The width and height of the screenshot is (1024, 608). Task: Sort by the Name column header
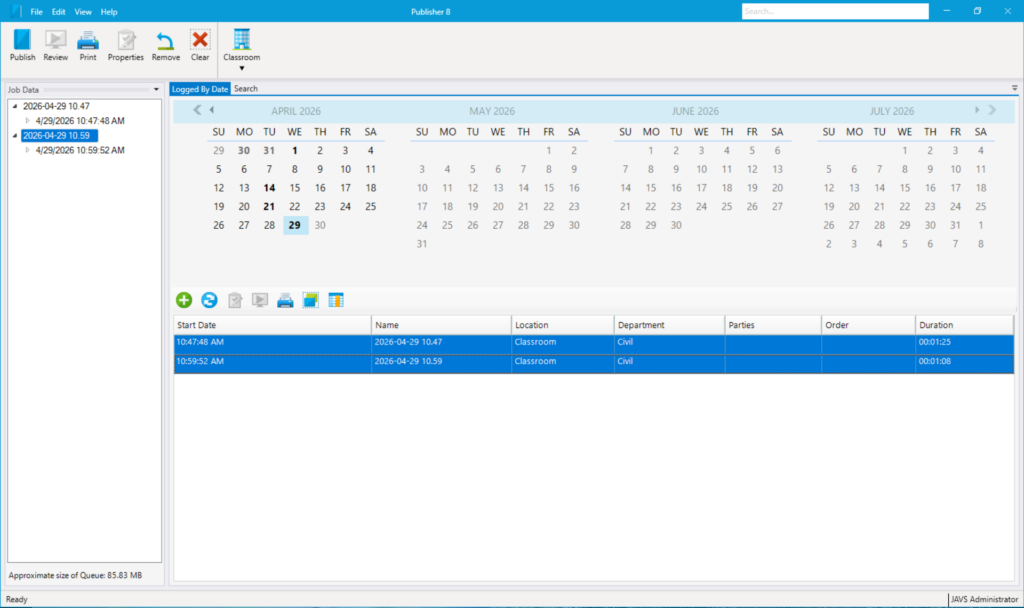click(441, 325)
